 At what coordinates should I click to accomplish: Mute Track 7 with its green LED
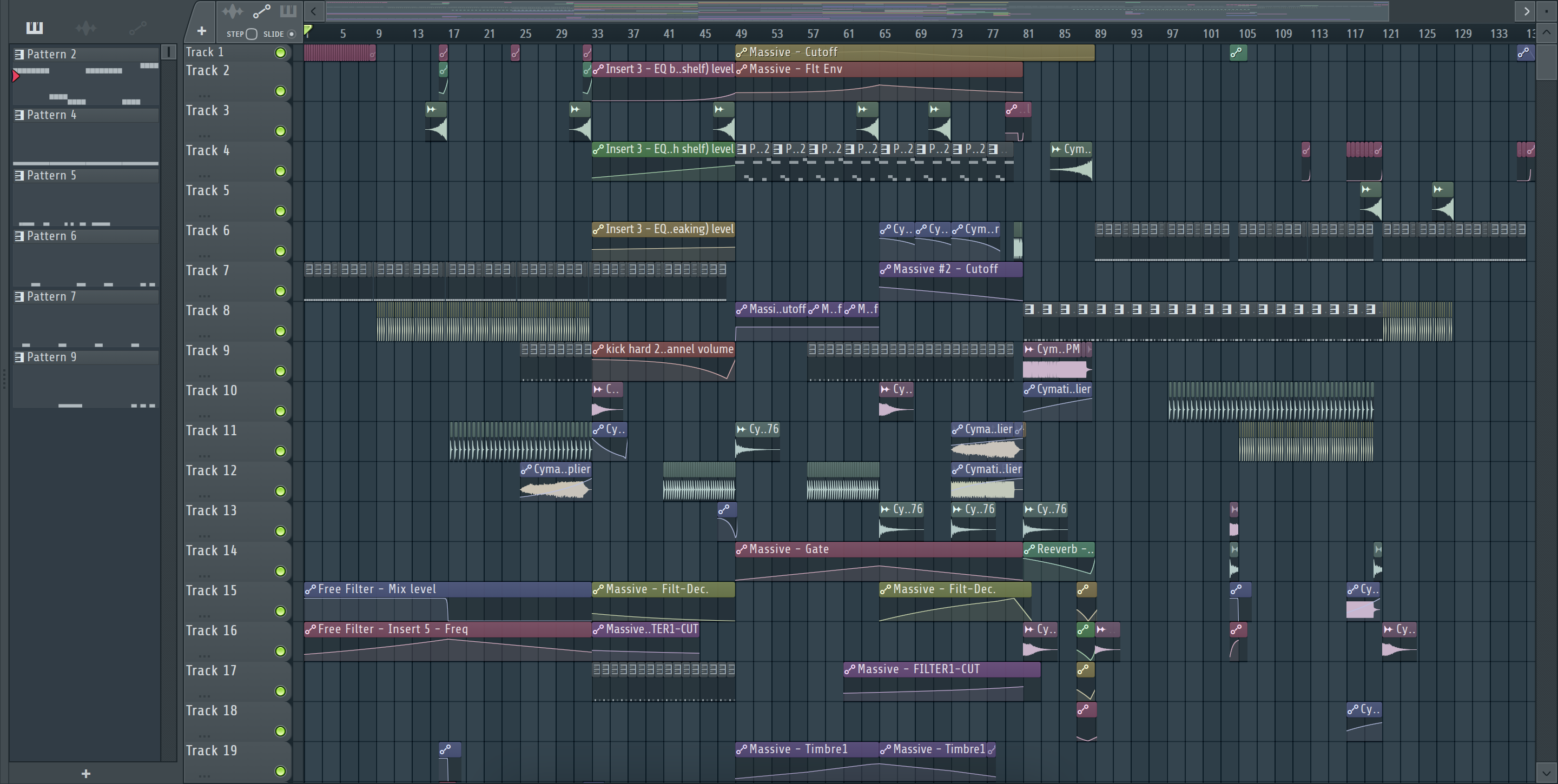click(280, 291)
